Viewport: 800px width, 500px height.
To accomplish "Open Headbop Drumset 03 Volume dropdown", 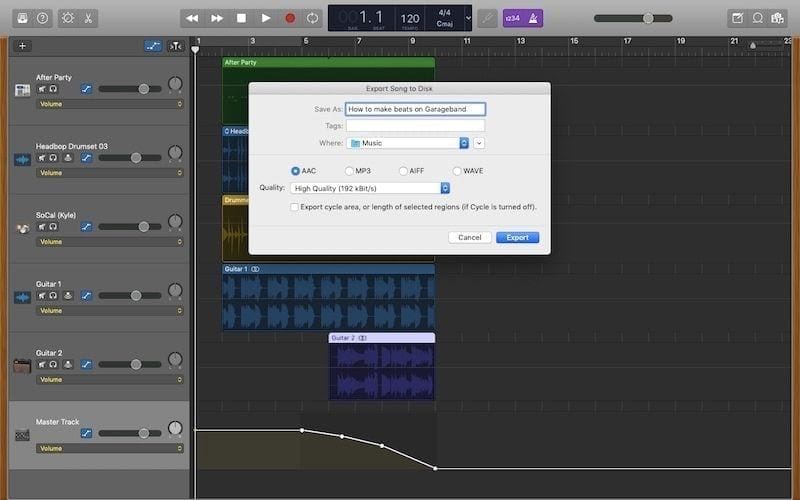I will (109, 173).
